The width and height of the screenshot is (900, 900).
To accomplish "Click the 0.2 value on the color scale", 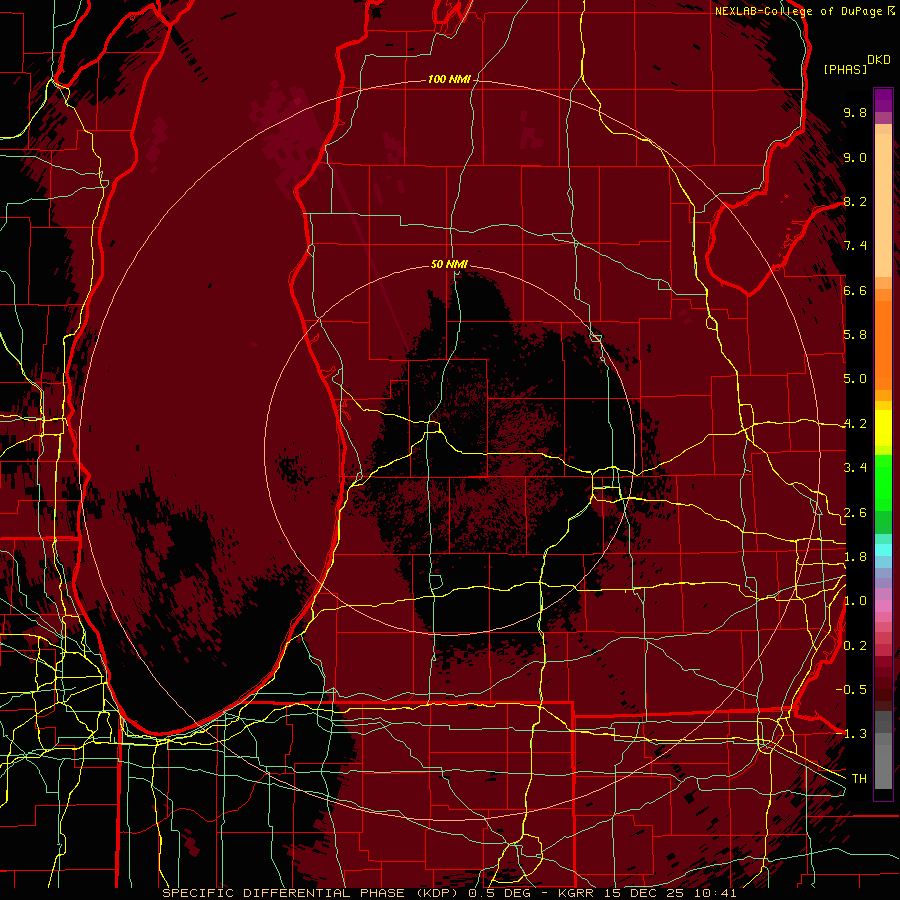I will pyautogui.click(x=855, y=646).
